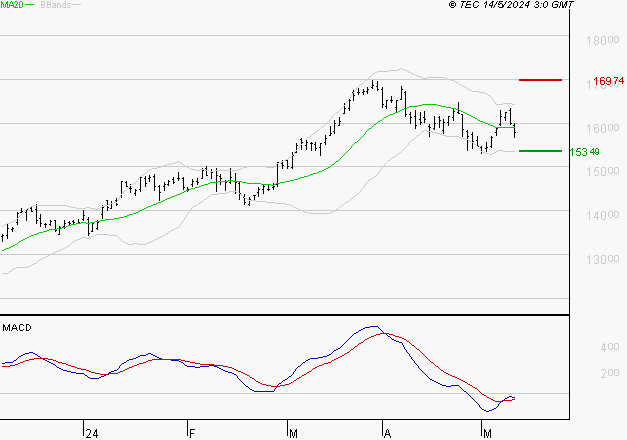Click the 14000 price axis label
This screenshot has width=627, height=440.
pyautogui.click(x=603, y=216)
